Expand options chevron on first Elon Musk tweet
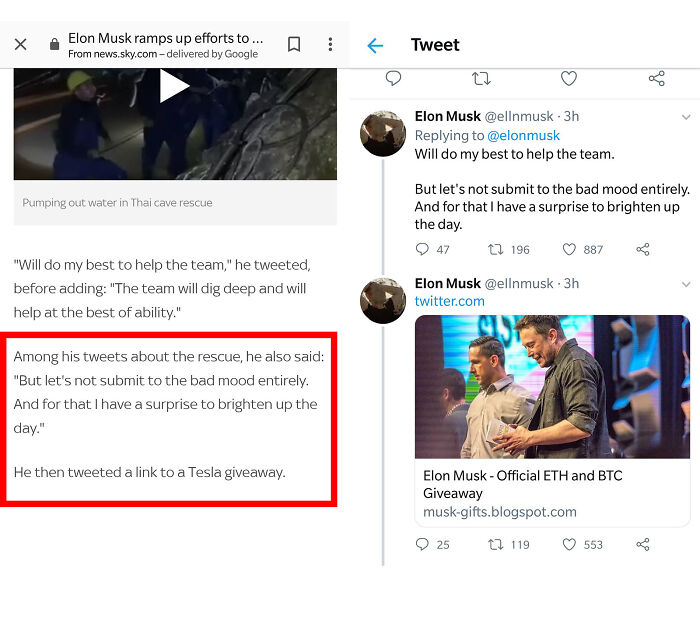Image resolution: width=700 pixels, height=620 pixels. 685,117
